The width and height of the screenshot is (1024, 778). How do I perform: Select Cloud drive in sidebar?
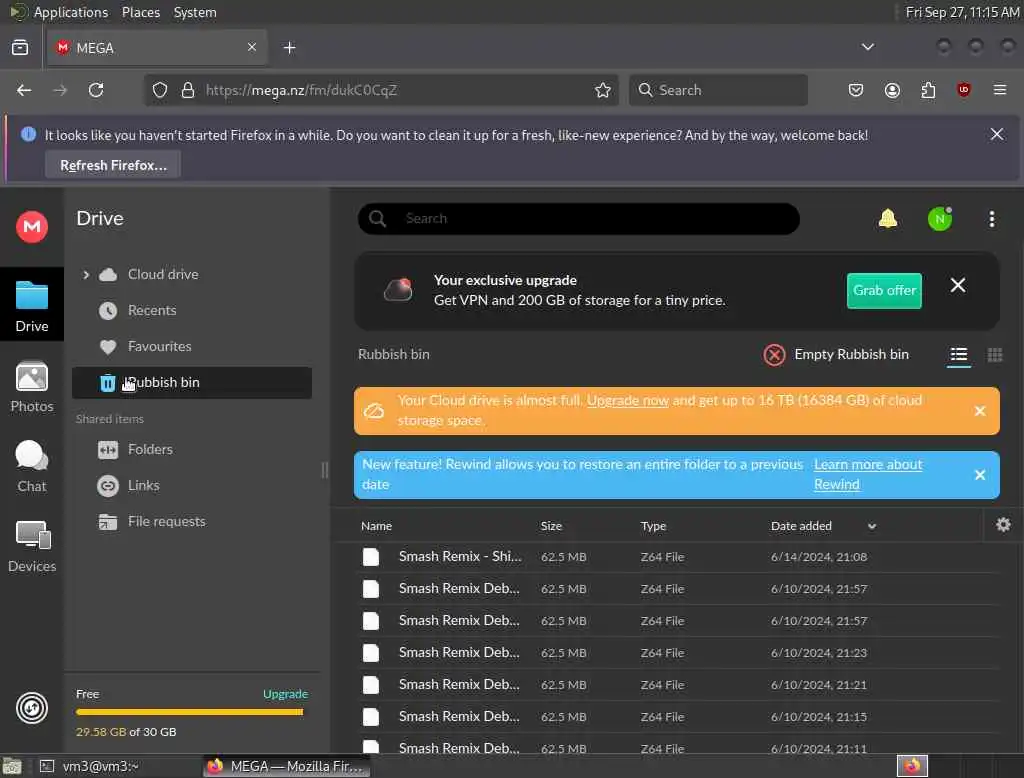click(163, 274)
